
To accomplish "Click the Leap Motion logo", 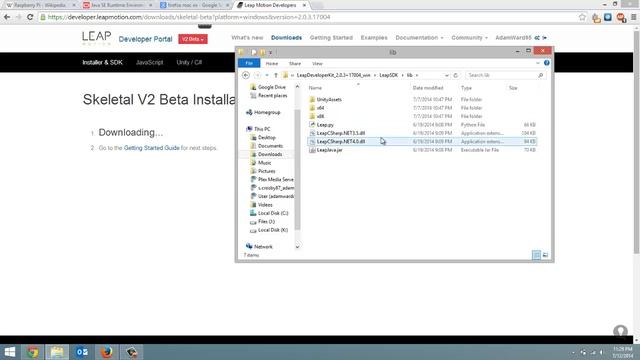I will (x=96, y=38).
